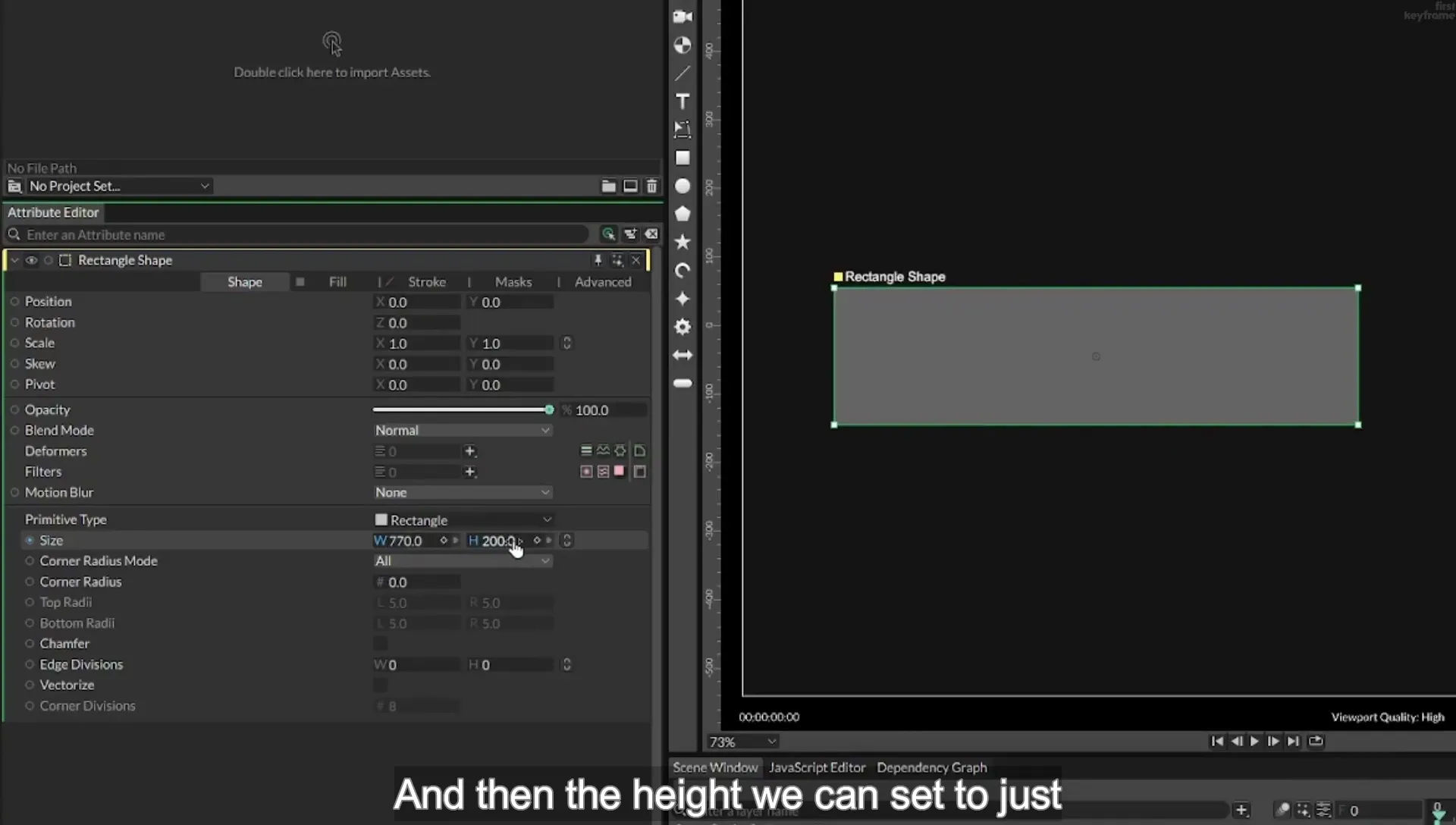Select the Star shape tool

pos(682,242)
